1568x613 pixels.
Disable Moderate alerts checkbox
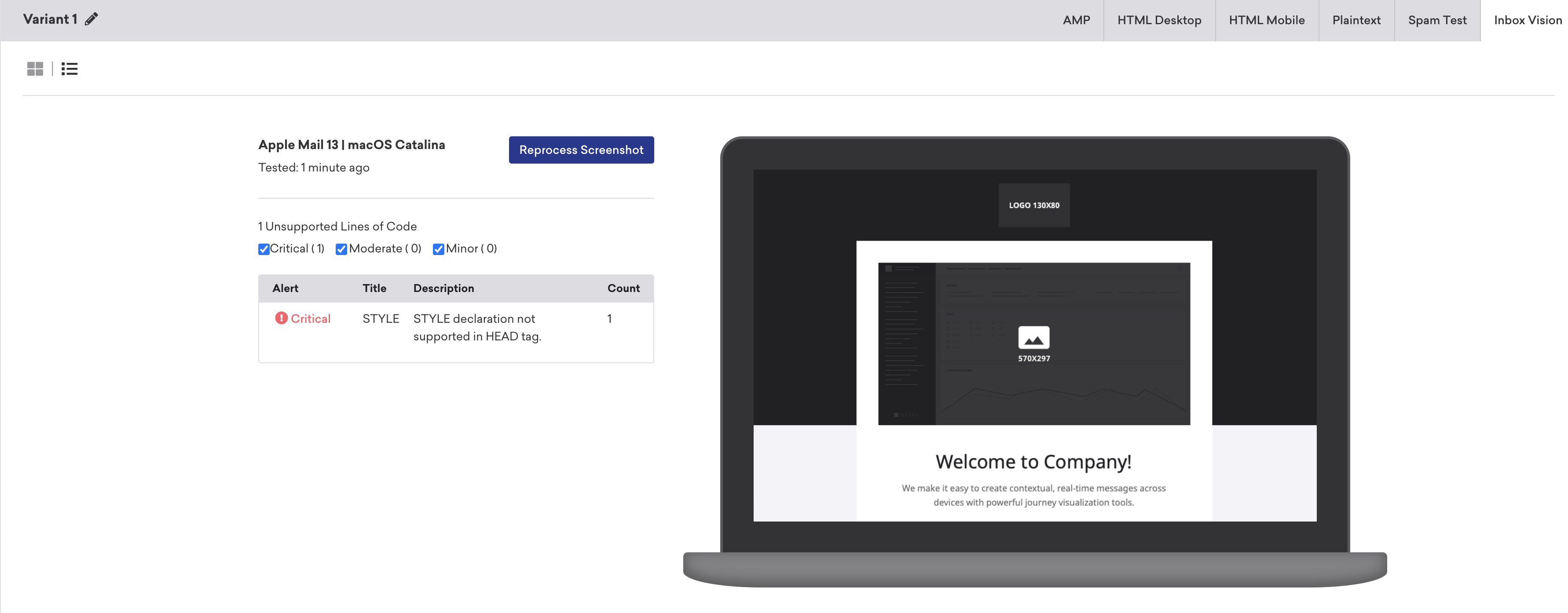[x=342, y=248]
